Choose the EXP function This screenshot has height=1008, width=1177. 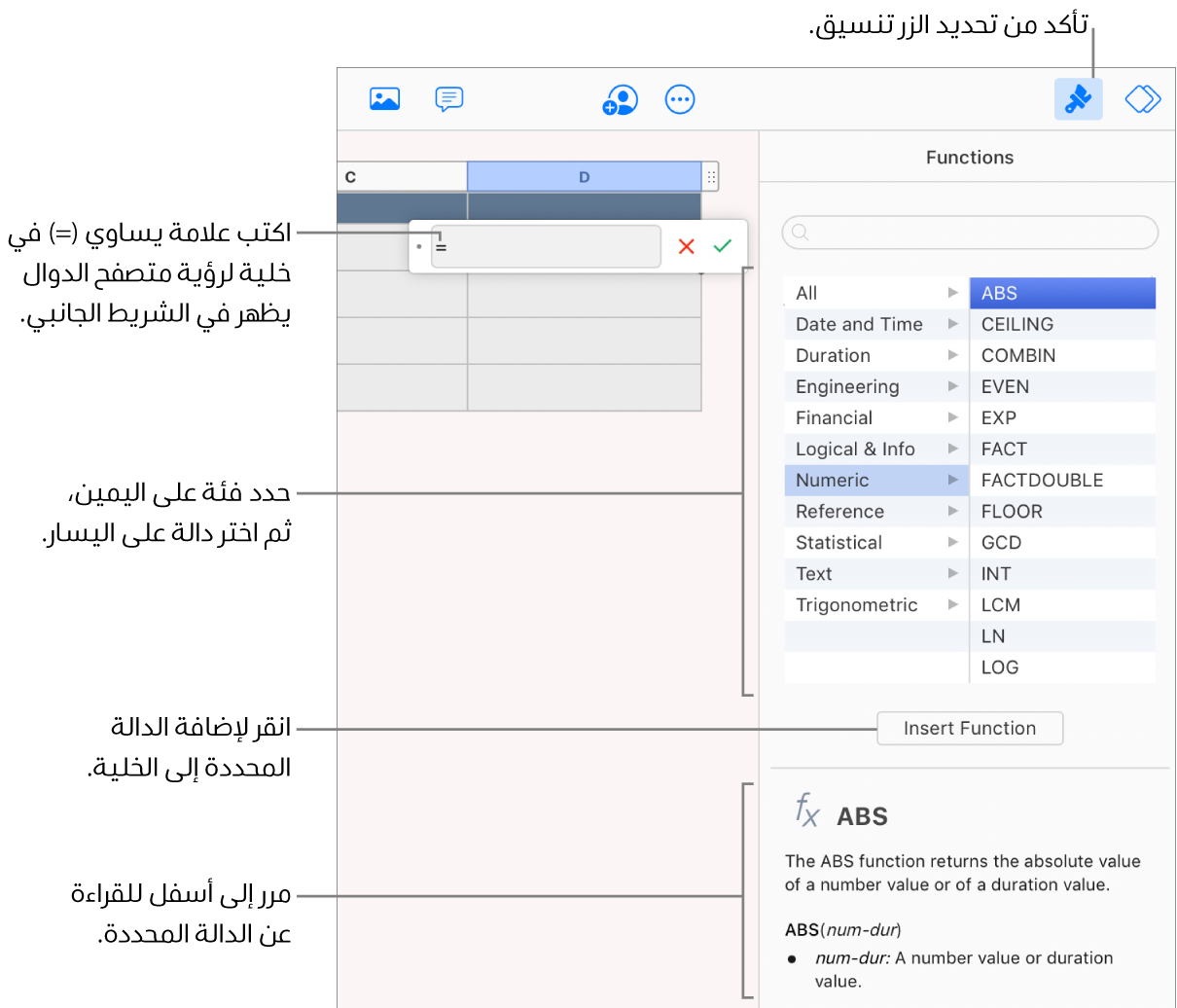click(x=1063, y=417)
